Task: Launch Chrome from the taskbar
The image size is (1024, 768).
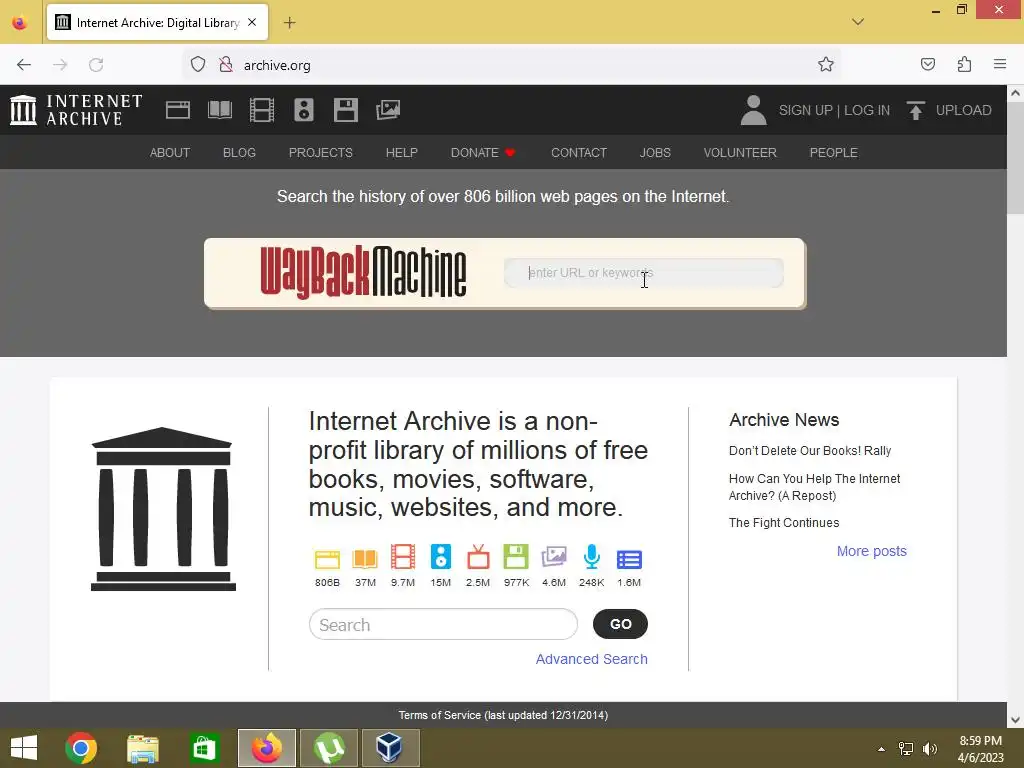Action: pyautogui.click(x=81, y=748)
